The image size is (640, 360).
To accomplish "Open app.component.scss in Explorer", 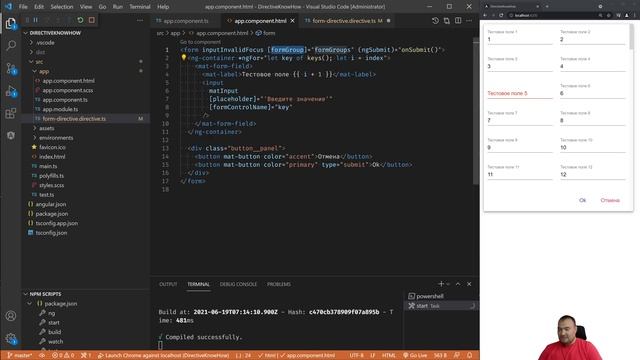I will tap(67, 90).
